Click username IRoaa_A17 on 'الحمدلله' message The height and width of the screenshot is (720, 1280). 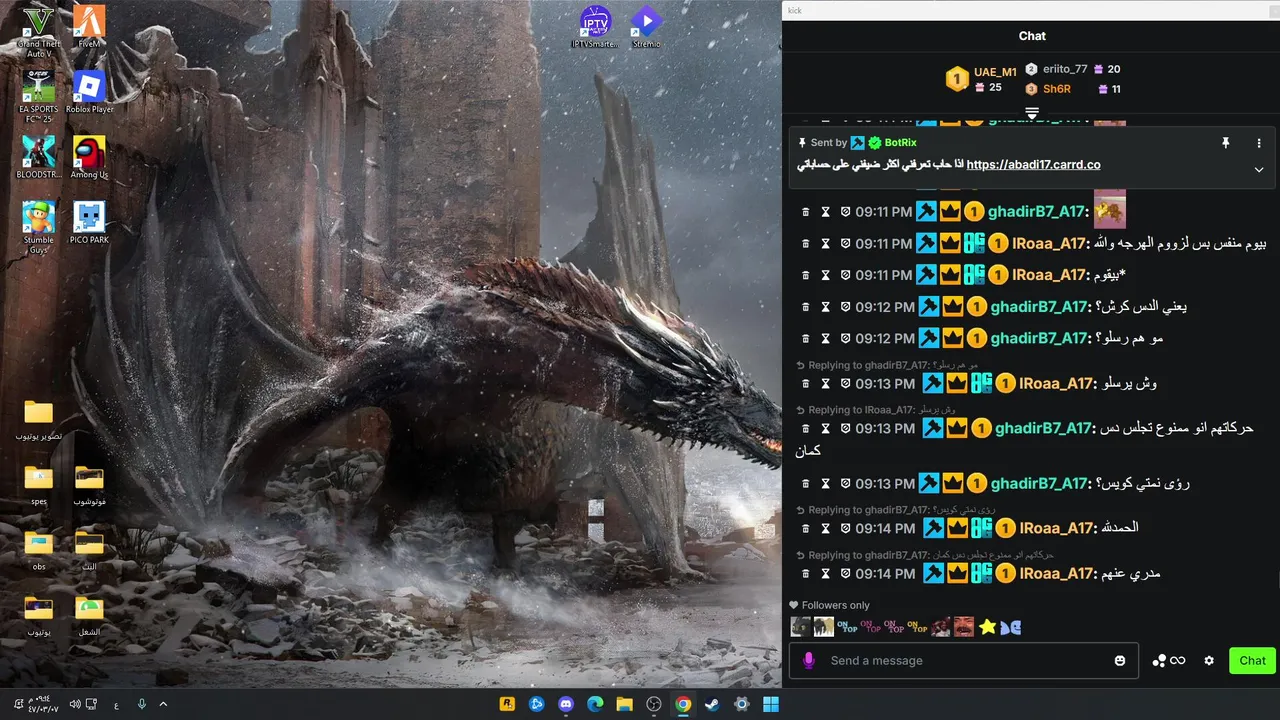(x=1056, y=528)
